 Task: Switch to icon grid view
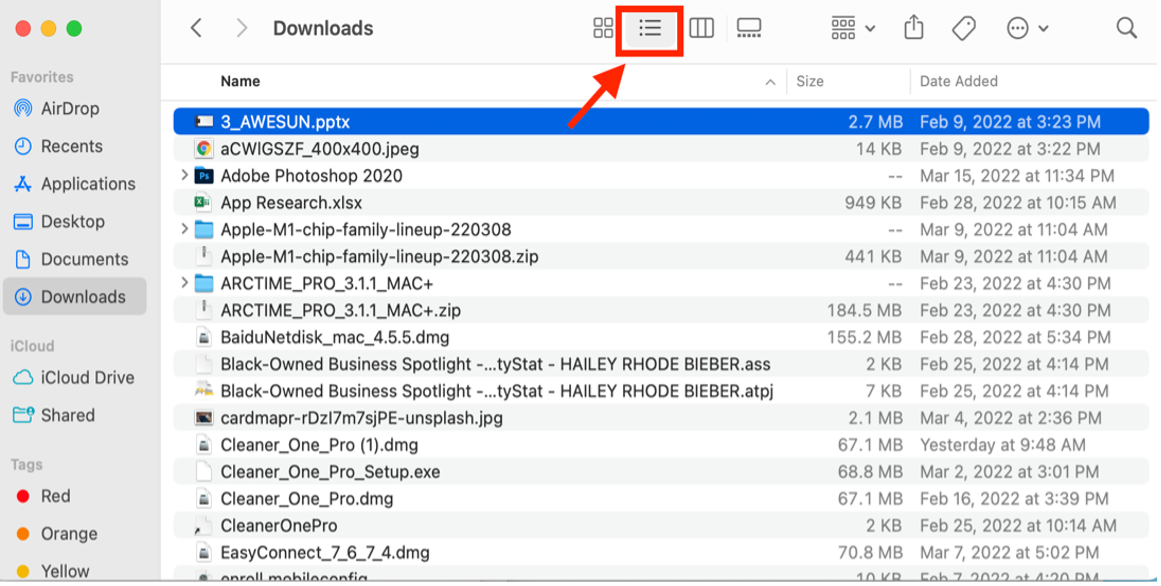click(x=603, y=29)
